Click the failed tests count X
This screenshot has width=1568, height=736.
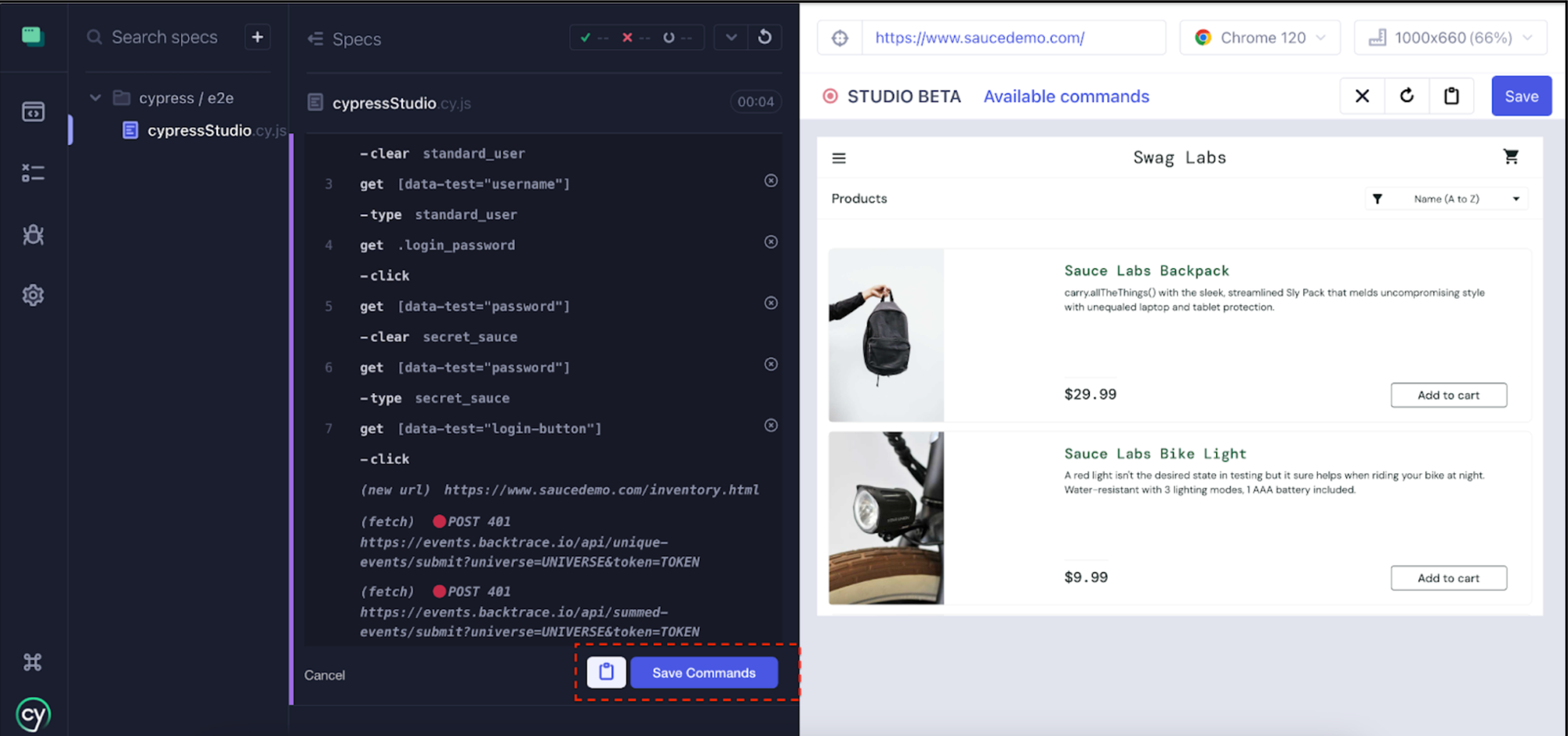pos(636,37)
